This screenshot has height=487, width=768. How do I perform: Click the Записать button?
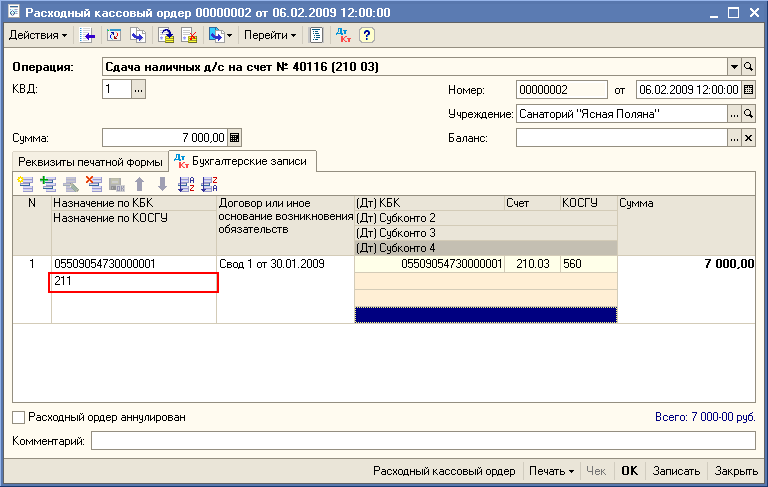point(676,471)
